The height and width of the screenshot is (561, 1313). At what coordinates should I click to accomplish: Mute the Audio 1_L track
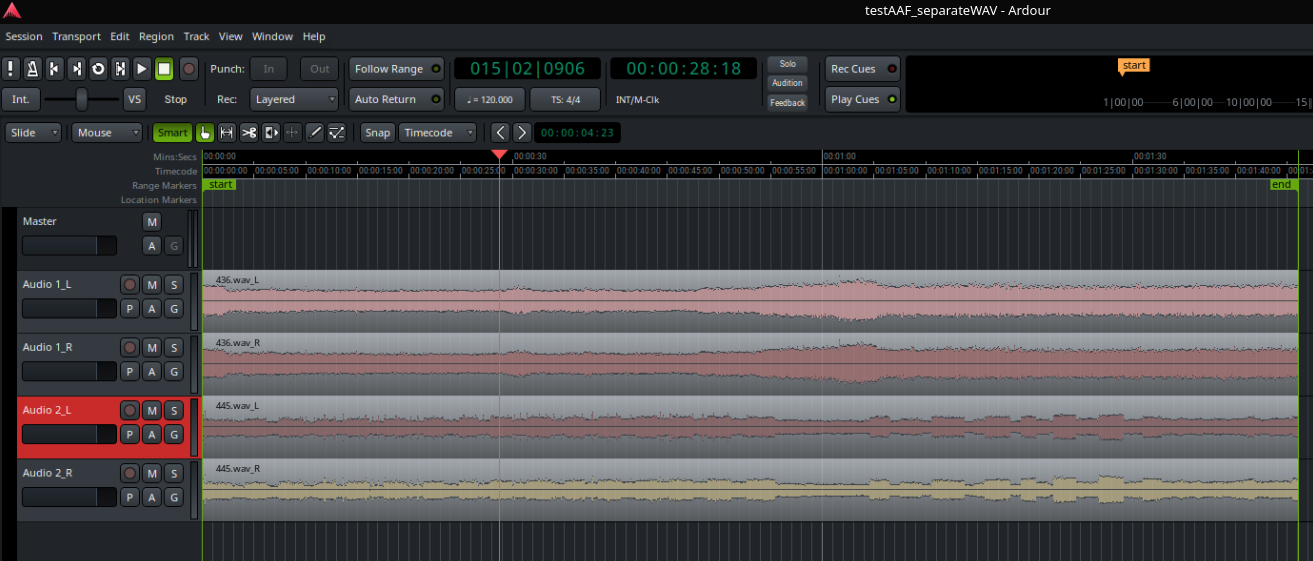click(152, 285)
